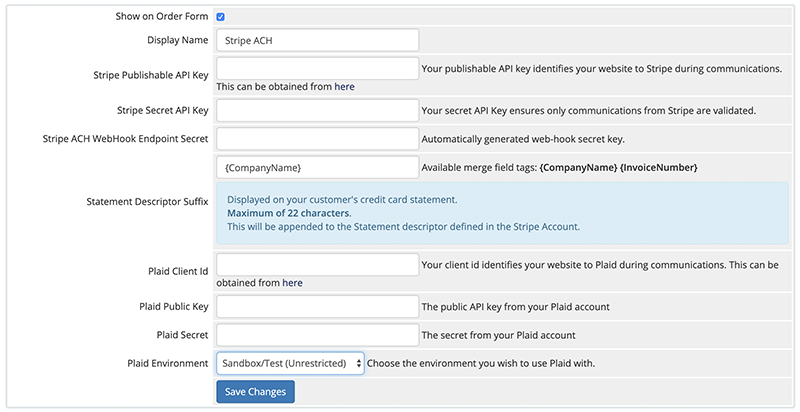
Task: Click the Stripe ACH WebHook Endpoint Secret field
Action: 317,139
